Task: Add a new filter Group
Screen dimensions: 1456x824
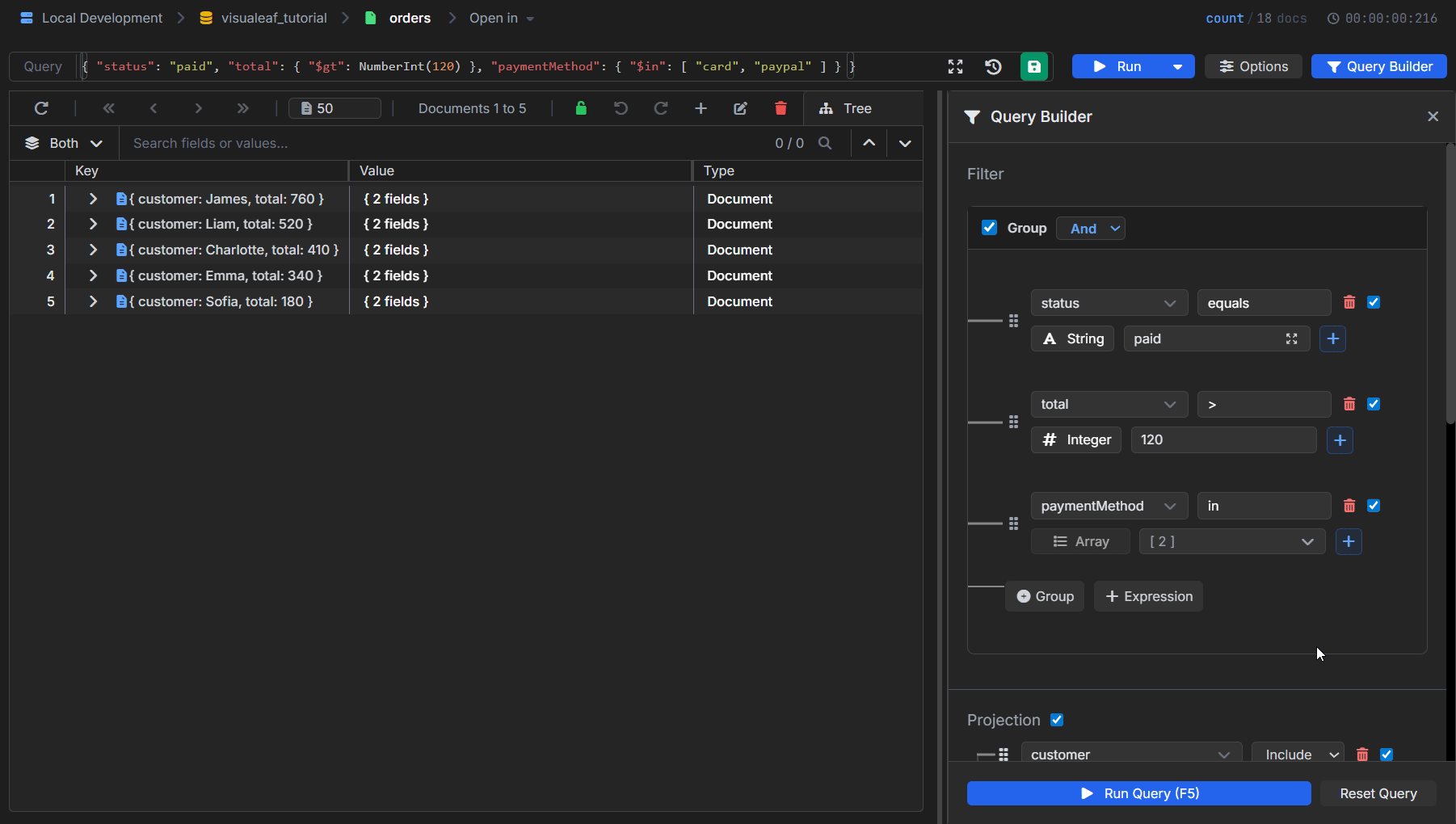Action: pos(1045,596)
